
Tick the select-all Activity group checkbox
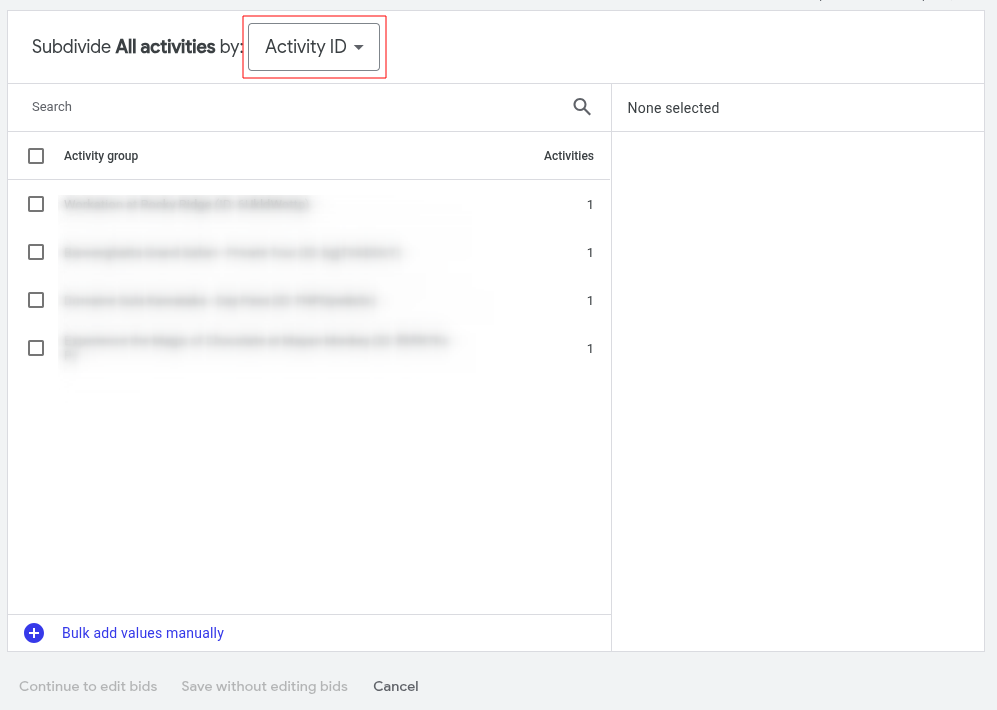coord(36,156)
